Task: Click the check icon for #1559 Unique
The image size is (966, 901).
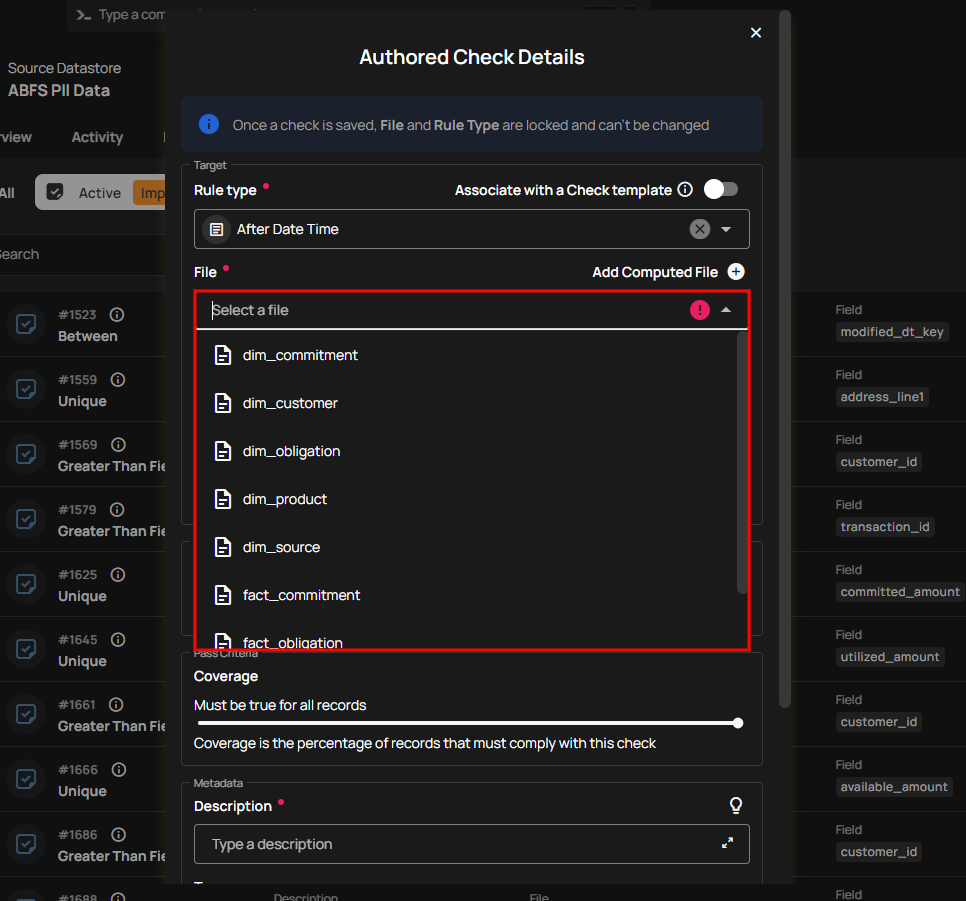Action: point(26,389)
